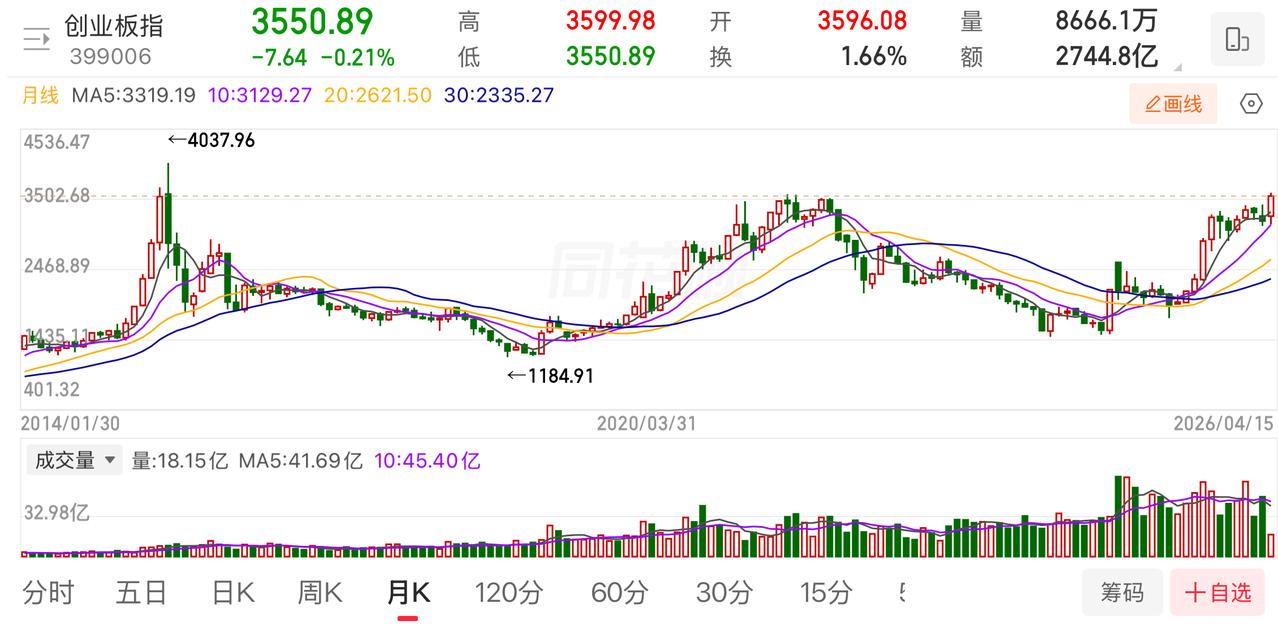Image resolution: width=1278 pixels, height=625 pixels.
Task: Click the 画线 drawing tool button
Action: [x=1173, y=103]
